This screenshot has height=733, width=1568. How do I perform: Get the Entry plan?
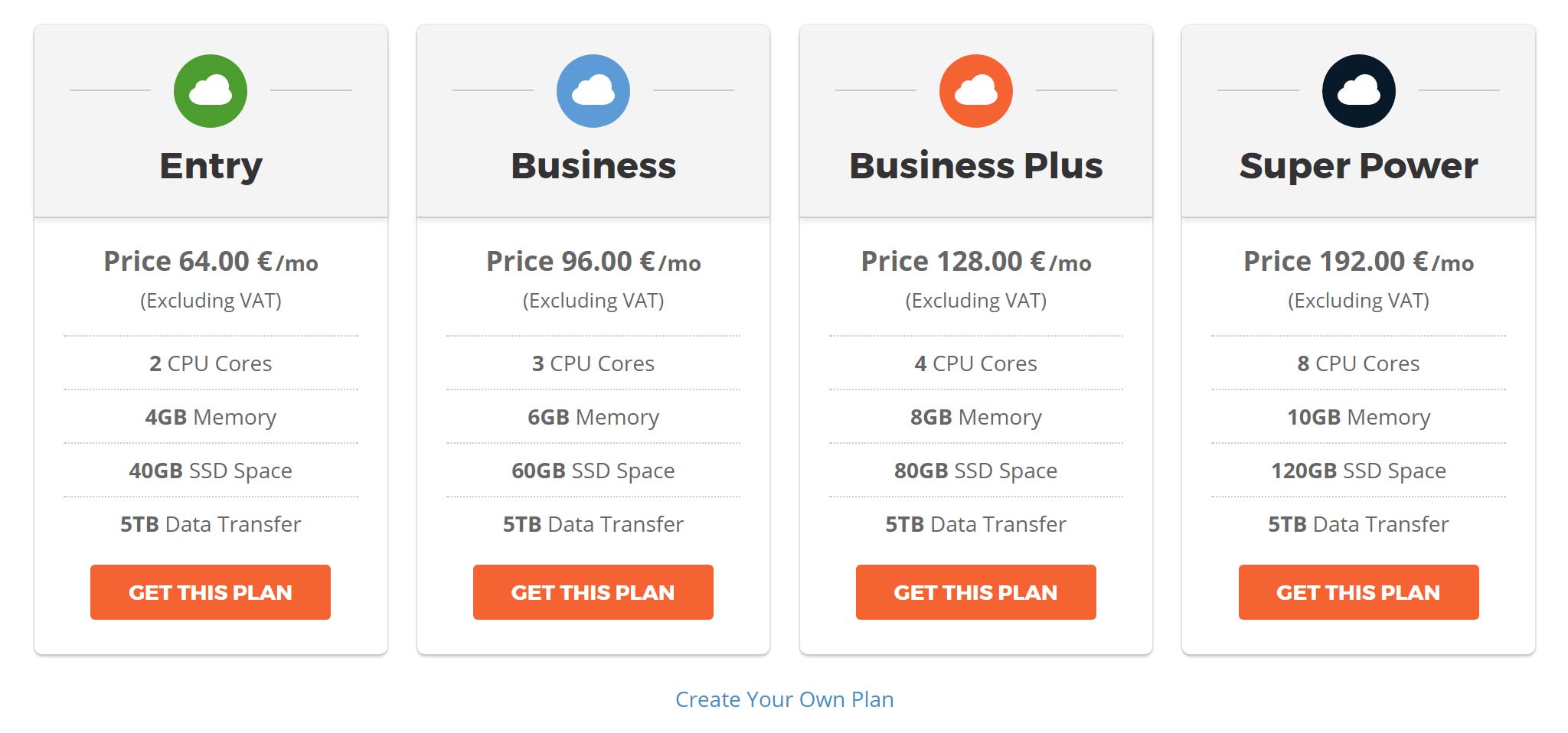pos(211,592)
